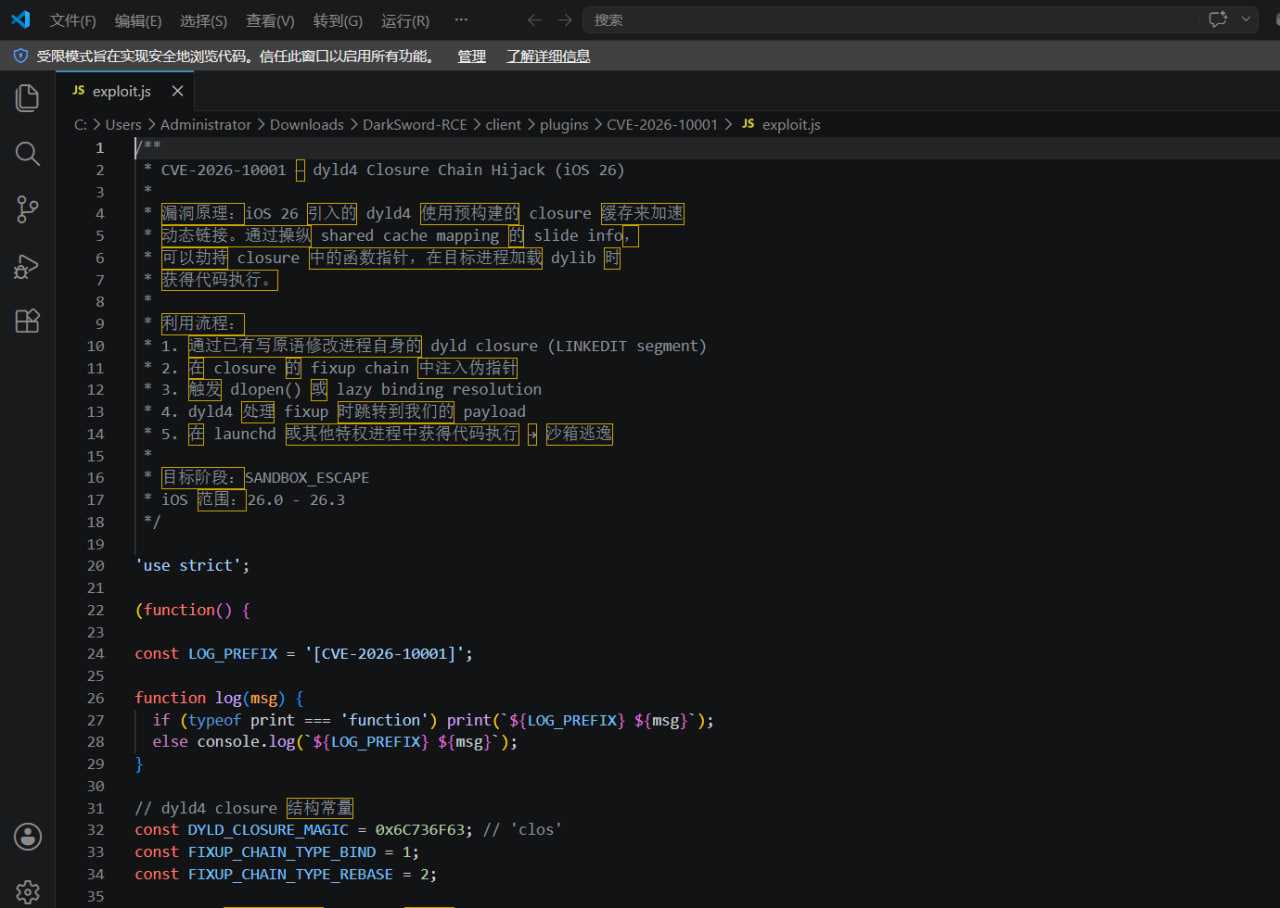Click the SANDBOX_ESCAPE text on line 16
Screen dimensions: 1280x908
(x=307, y=478)
